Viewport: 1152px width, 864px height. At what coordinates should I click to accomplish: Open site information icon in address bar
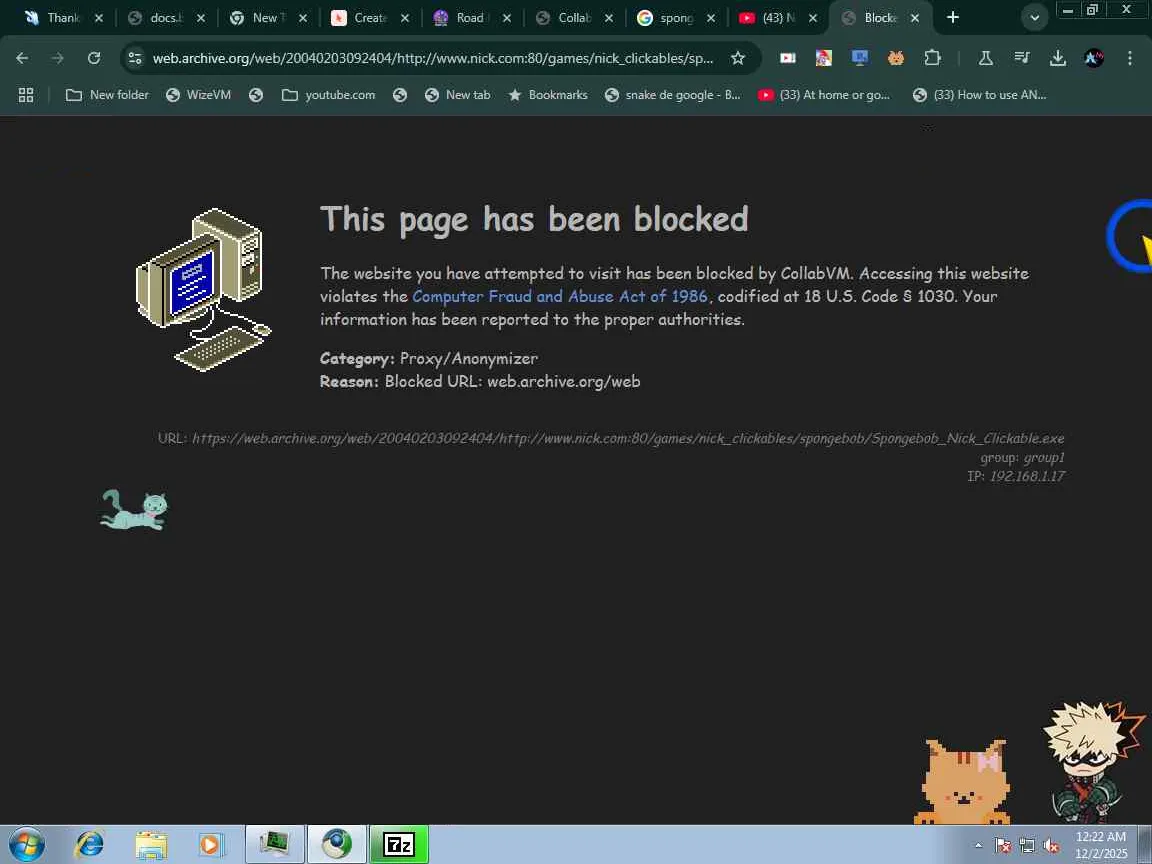134,58
